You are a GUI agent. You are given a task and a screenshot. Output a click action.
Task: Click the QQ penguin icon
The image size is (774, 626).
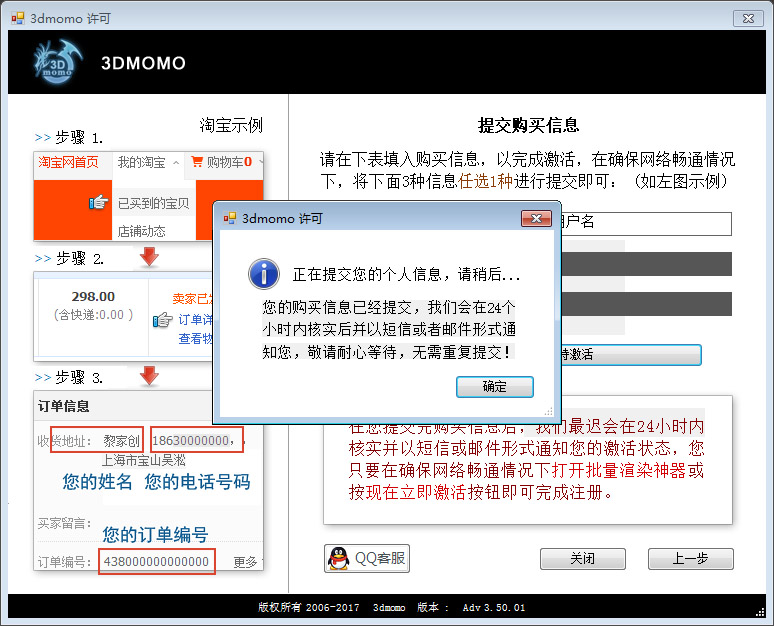point(339,558)
